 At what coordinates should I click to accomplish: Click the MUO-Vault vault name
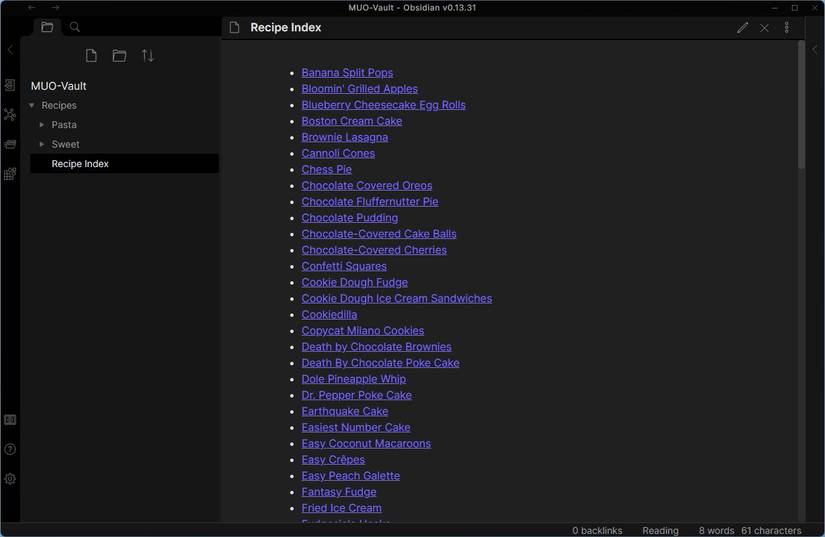(58, 86)
